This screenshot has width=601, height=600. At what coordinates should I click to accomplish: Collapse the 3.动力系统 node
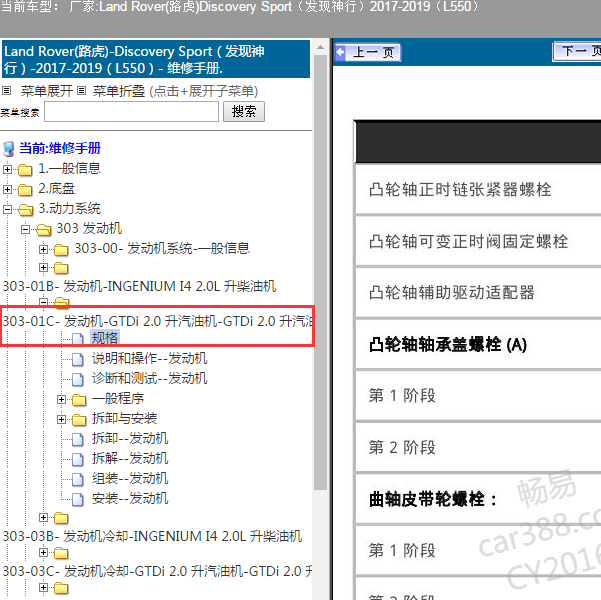click(7, 209)
